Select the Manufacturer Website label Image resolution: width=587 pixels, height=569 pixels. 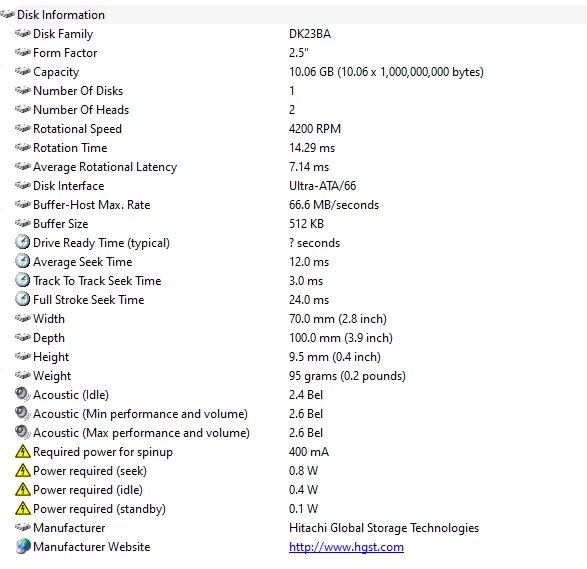(92, 547)
